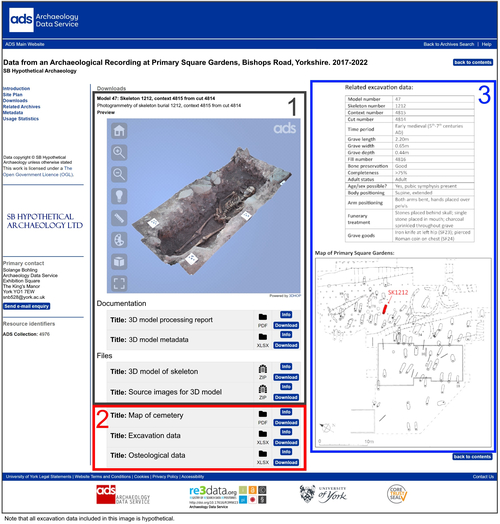Viewport: 500px width, 524px height.
Task: Open the Site Plan sidebar link
Action: pos(13,95)
